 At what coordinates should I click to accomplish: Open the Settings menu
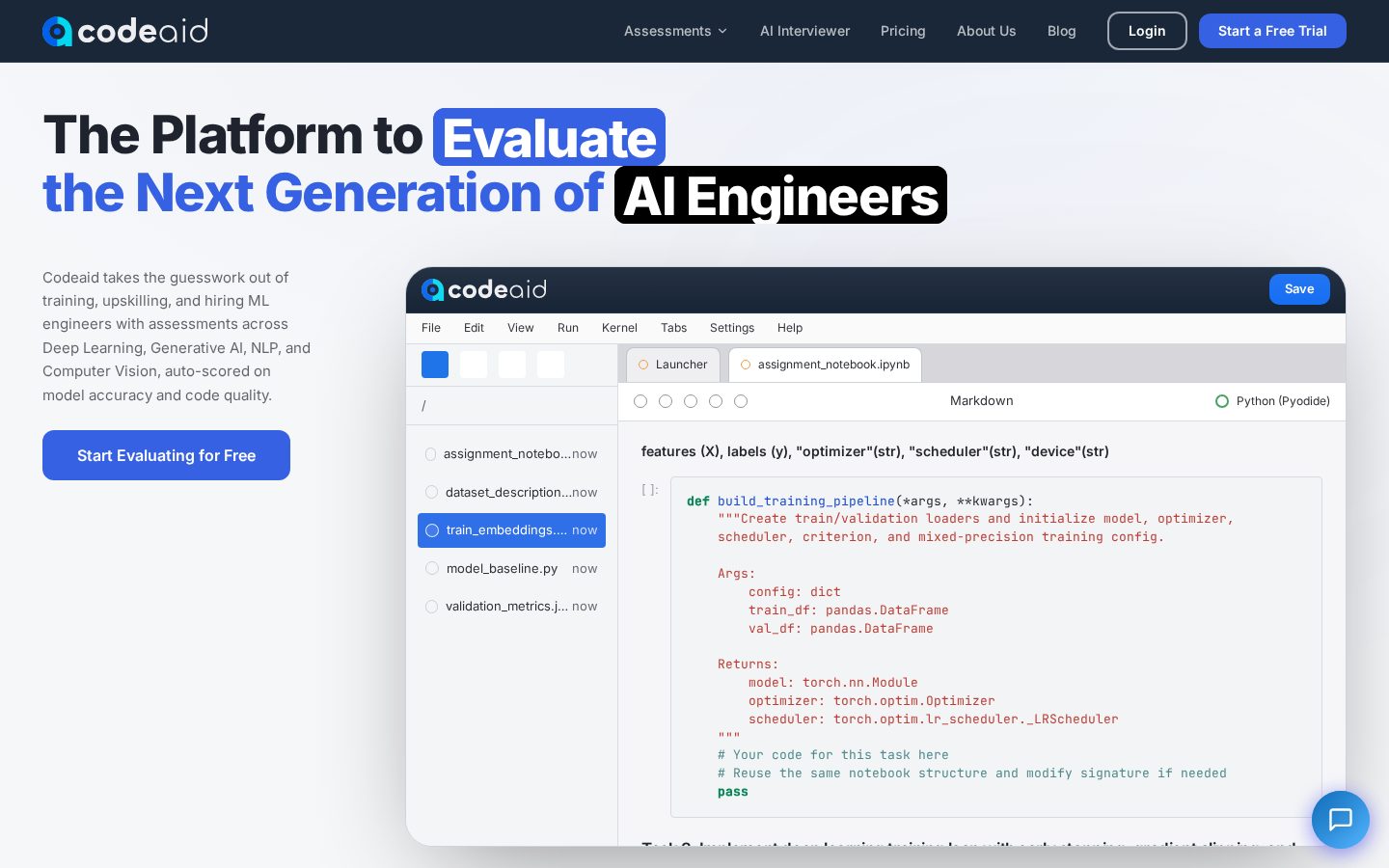tap(732, 328)
